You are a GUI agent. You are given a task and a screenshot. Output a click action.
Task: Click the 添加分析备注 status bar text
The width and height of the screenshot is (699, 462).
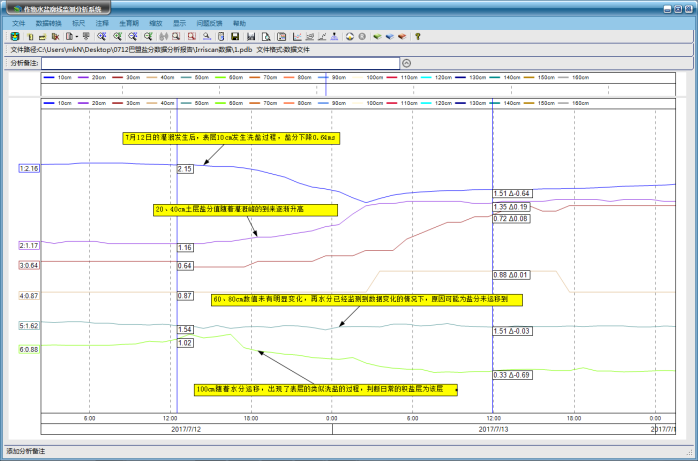(x=25, y=451)
